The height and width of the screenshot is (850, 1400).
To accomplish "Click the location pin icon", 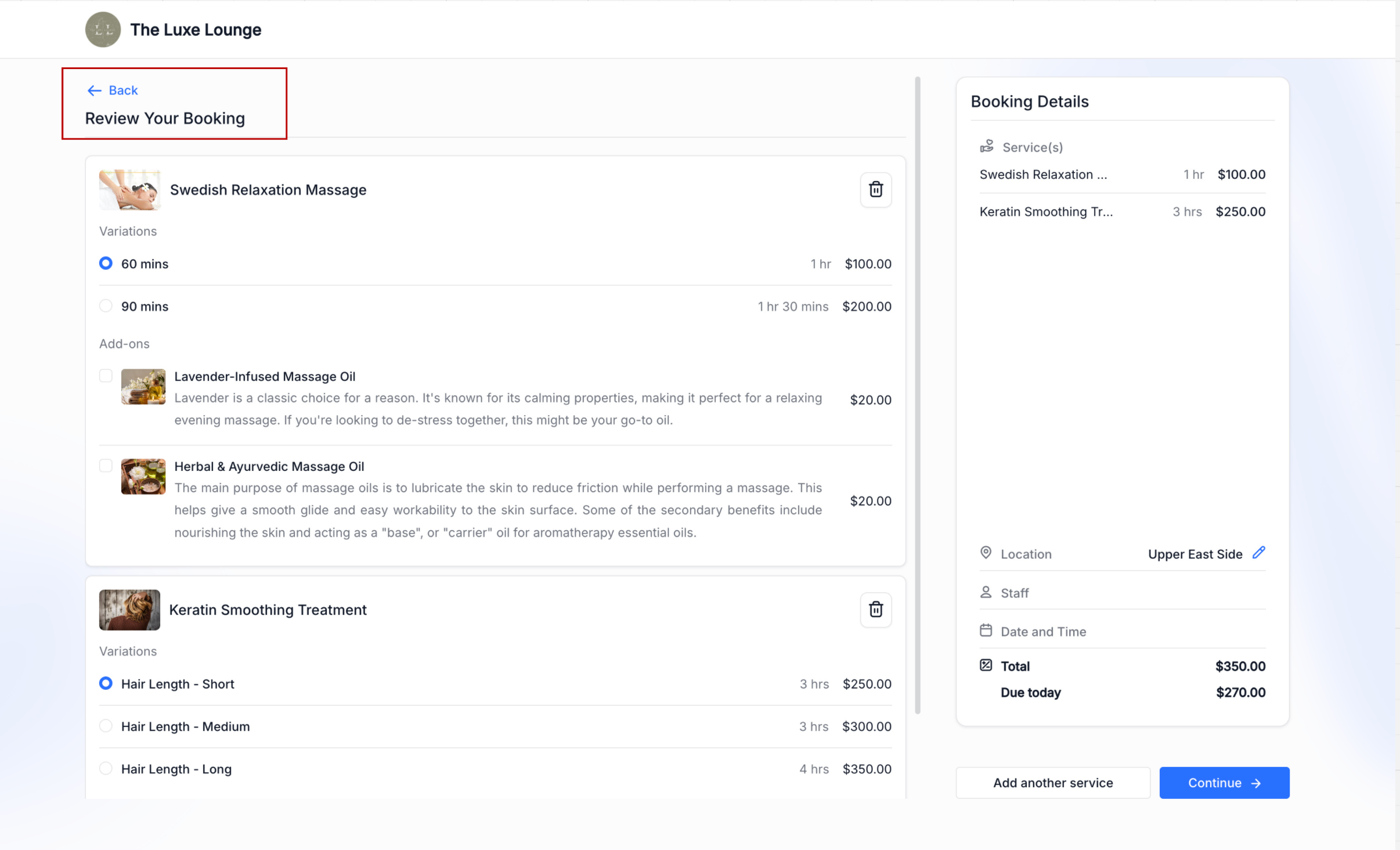I will click(986, 553).
